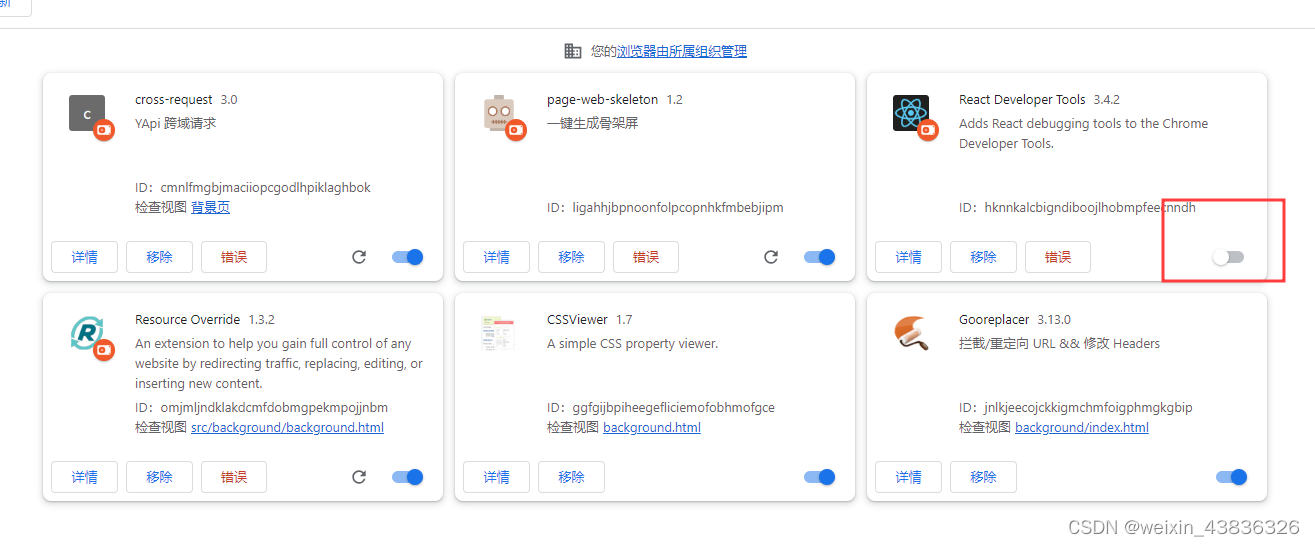Click the '拦截/重定向 URL && 修改 Headers' description

coord(1059,343)
